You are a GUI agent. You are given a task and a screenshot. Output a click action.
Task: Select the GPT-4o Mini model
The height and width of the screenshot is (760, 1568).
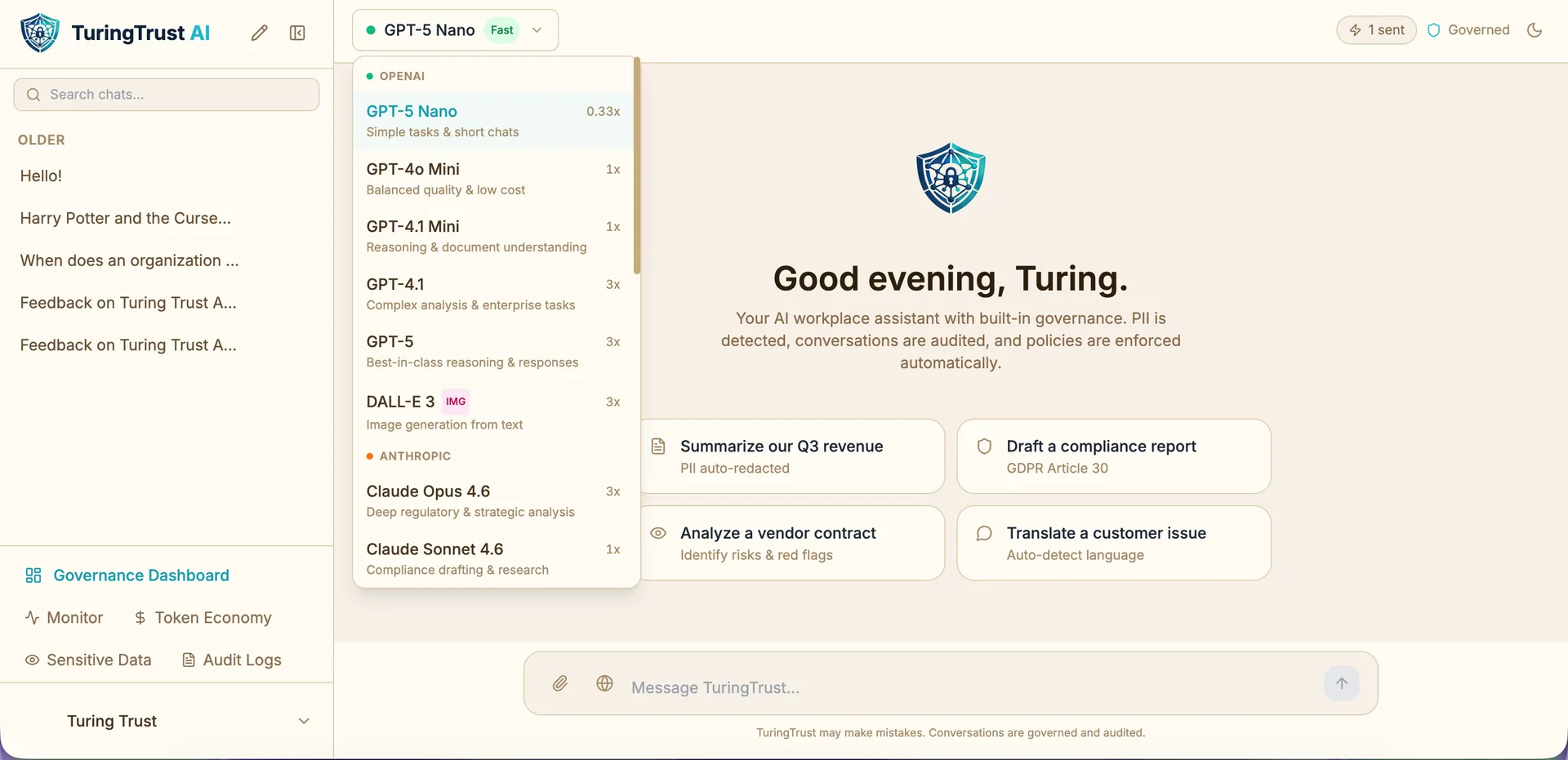(x=493, y=179)
